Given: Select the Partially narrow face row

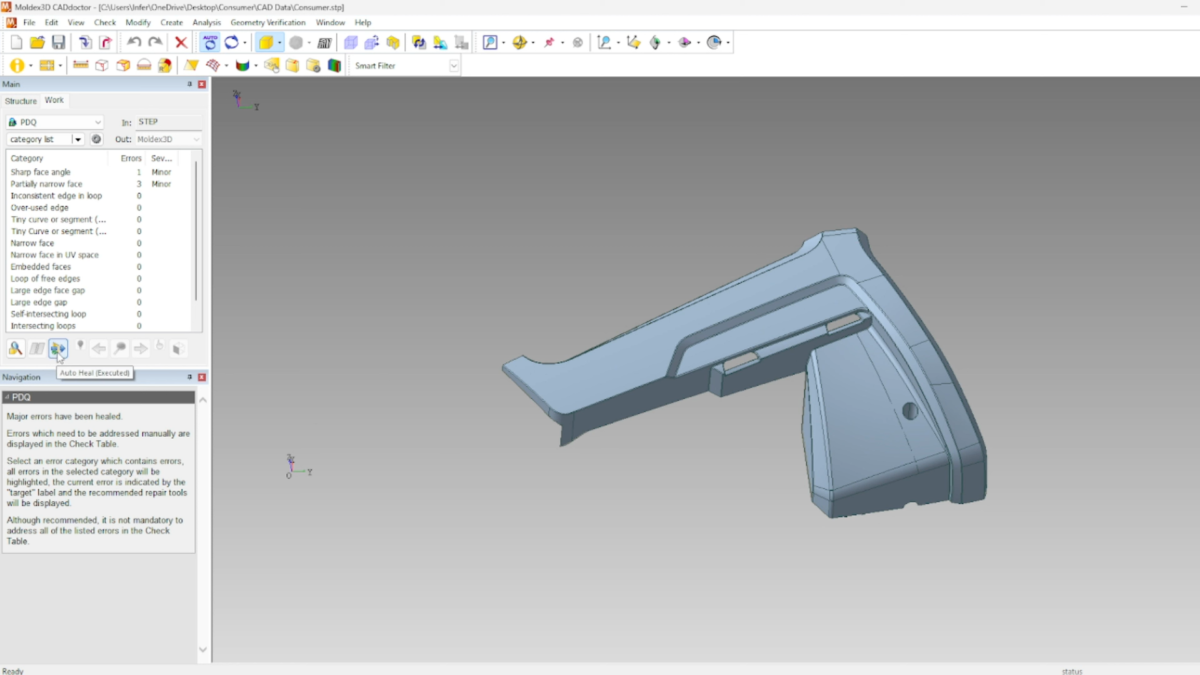Looking at the screenshot, I should (x=100, y=184).
